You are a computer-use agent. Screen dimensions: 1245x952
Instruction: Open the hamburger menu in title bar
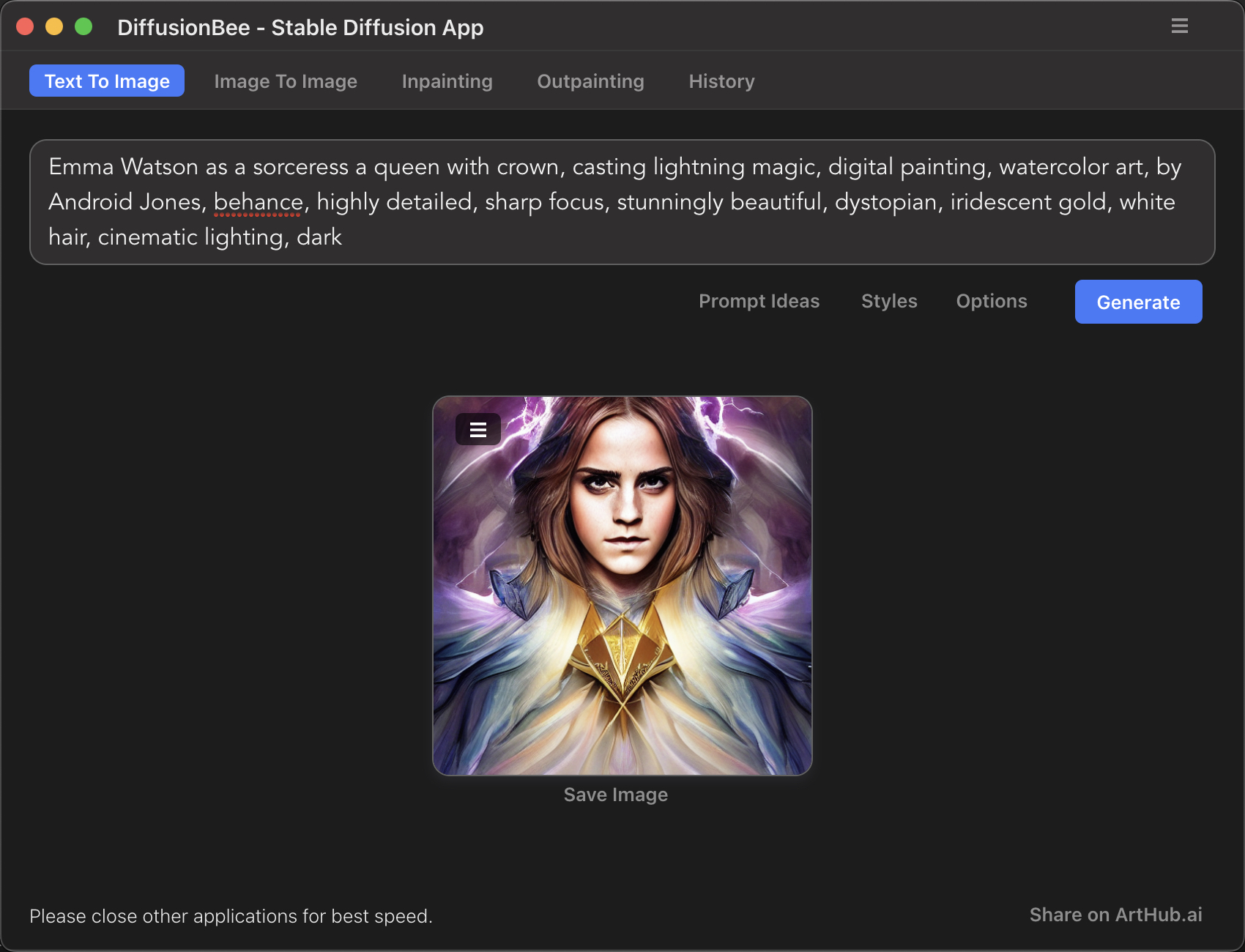click(x=1179, y=26)
